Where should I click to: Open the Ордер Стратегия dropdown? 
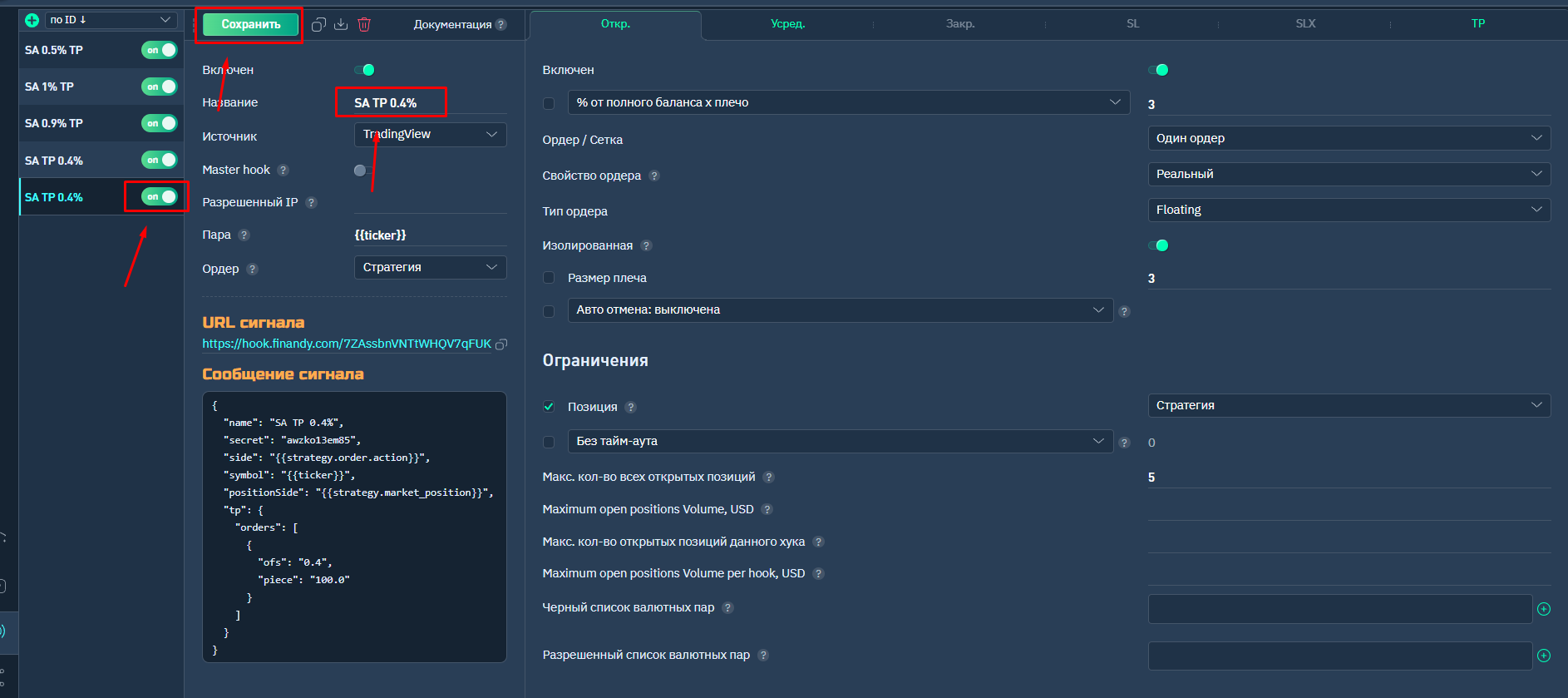click(431, 267)
